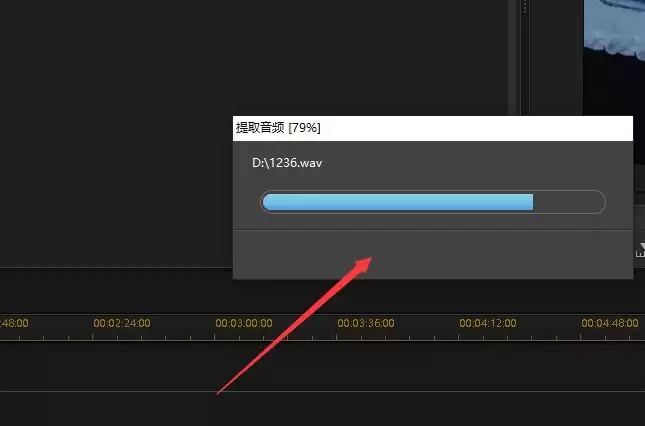645x426 pixels.
Task: Click the horizontal separator line below the timeline track
Action: tap(322, 391)
